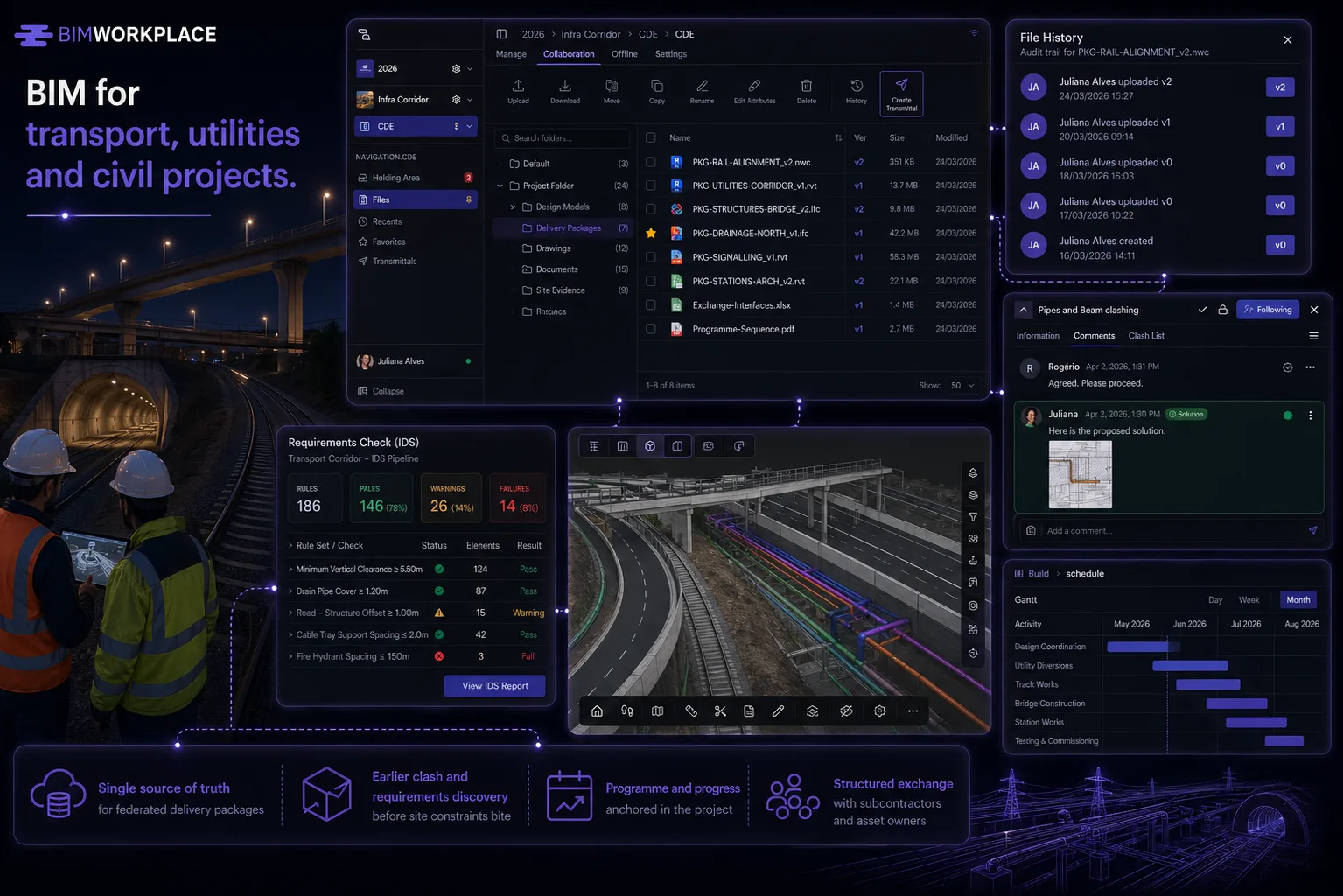The width and height of the screenshot is (1343, 896).
Task: Tick the checkbox for PKG-RAIL-ALIGNMENT_v2.nwc
Action: pos(651,162)
